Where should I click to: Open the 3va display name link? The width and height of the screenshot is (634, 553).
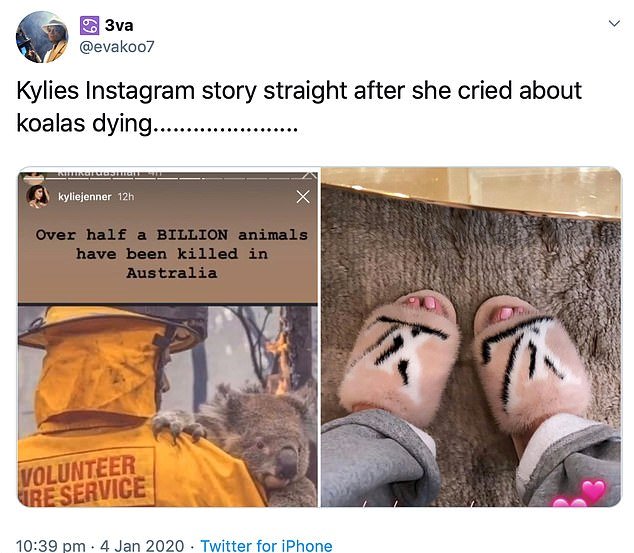119,25
